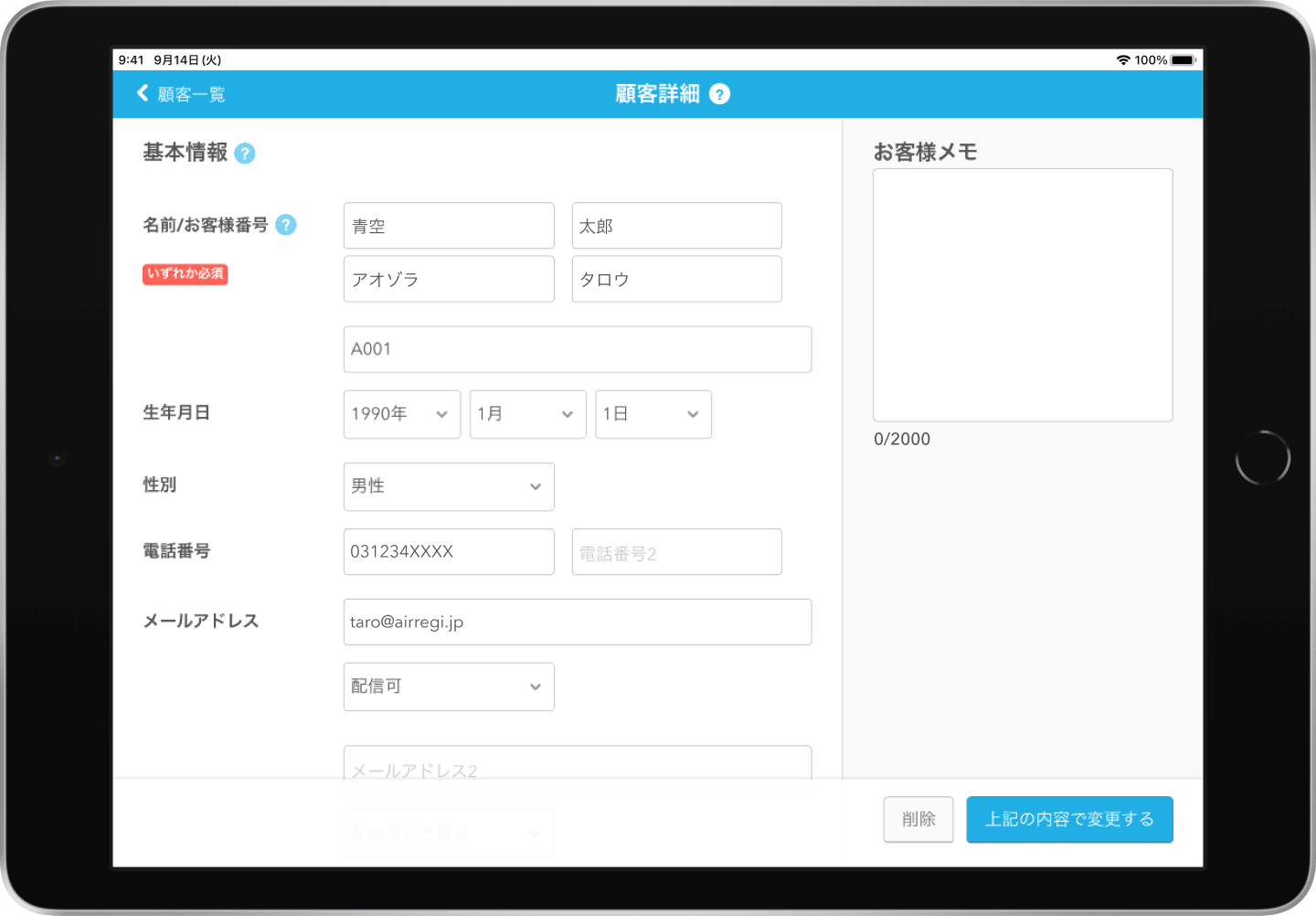Viewport: 1316px width, 916px height.
Task: Return to 顧客一覧 via the back link
Action: pyautogui.click(x=190, y=94)
